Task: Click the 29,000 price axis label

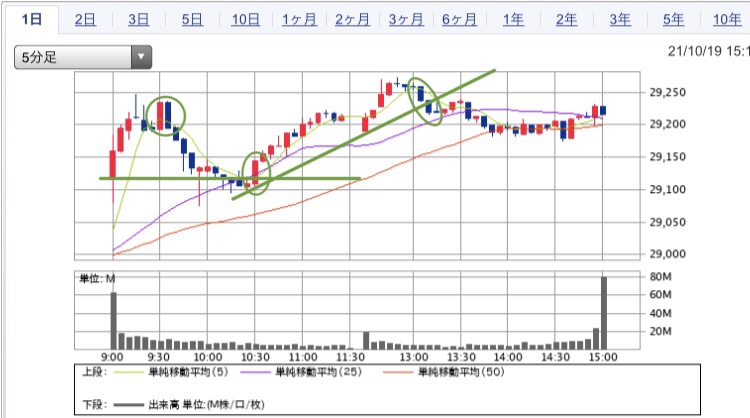Action: 667,254
